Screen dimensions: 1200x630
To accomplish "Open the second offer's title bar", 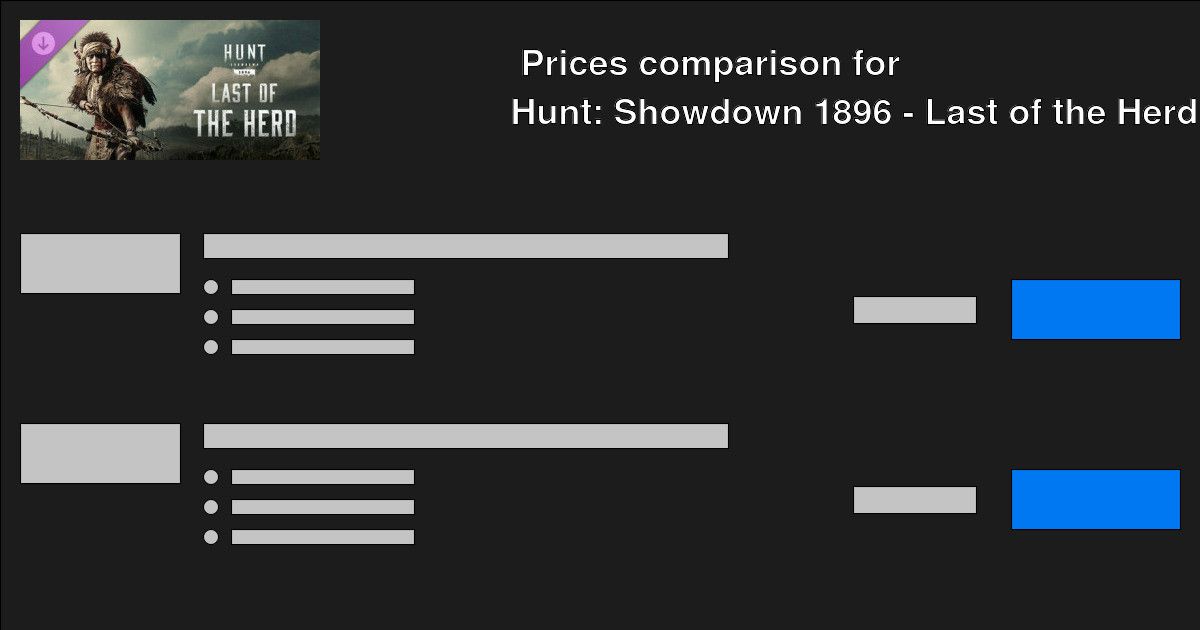I will pyautogui.click(x=465, y=435).
